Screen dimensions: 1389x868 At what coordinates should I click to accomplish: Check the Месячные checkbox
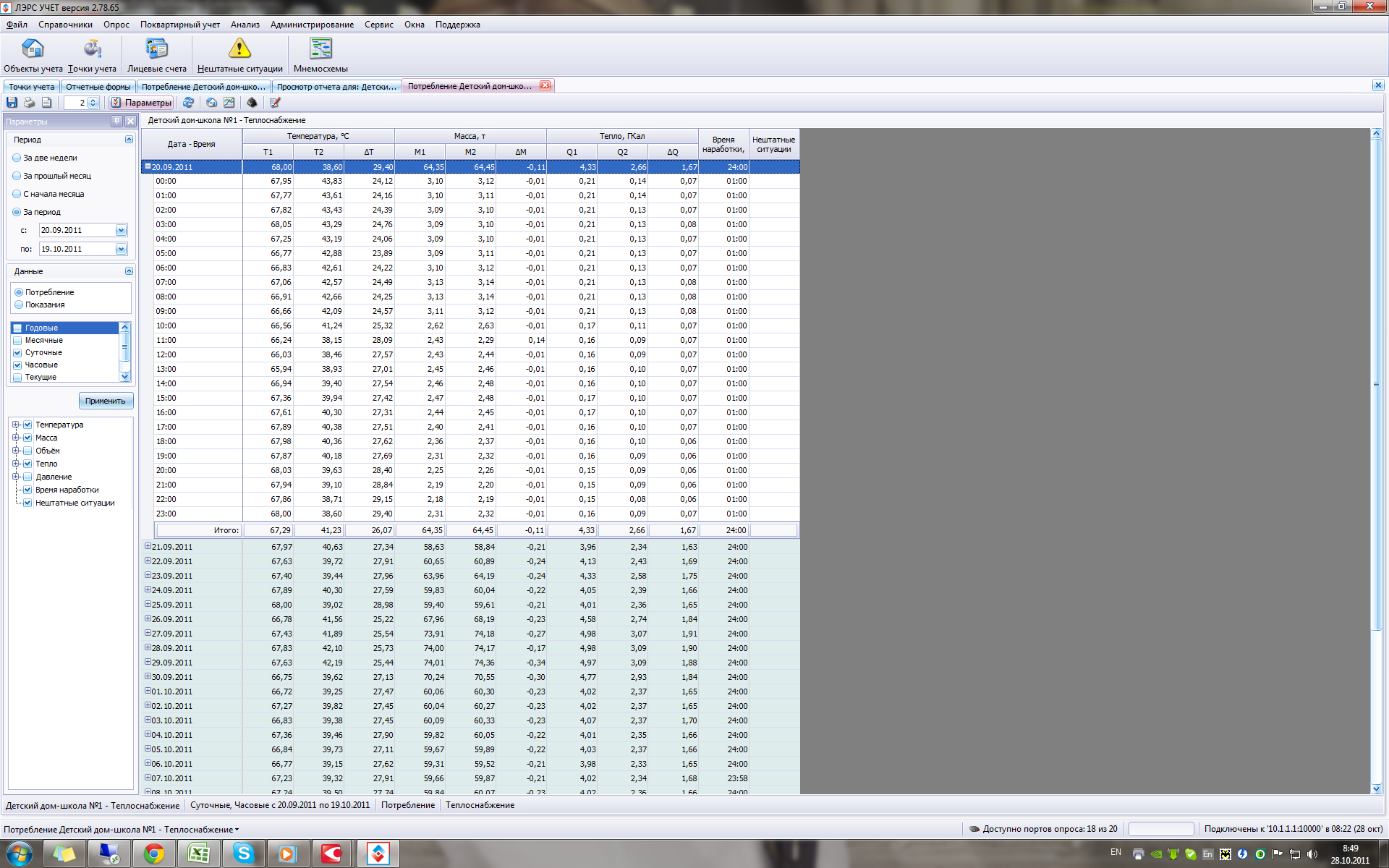[x=17, y=340]
